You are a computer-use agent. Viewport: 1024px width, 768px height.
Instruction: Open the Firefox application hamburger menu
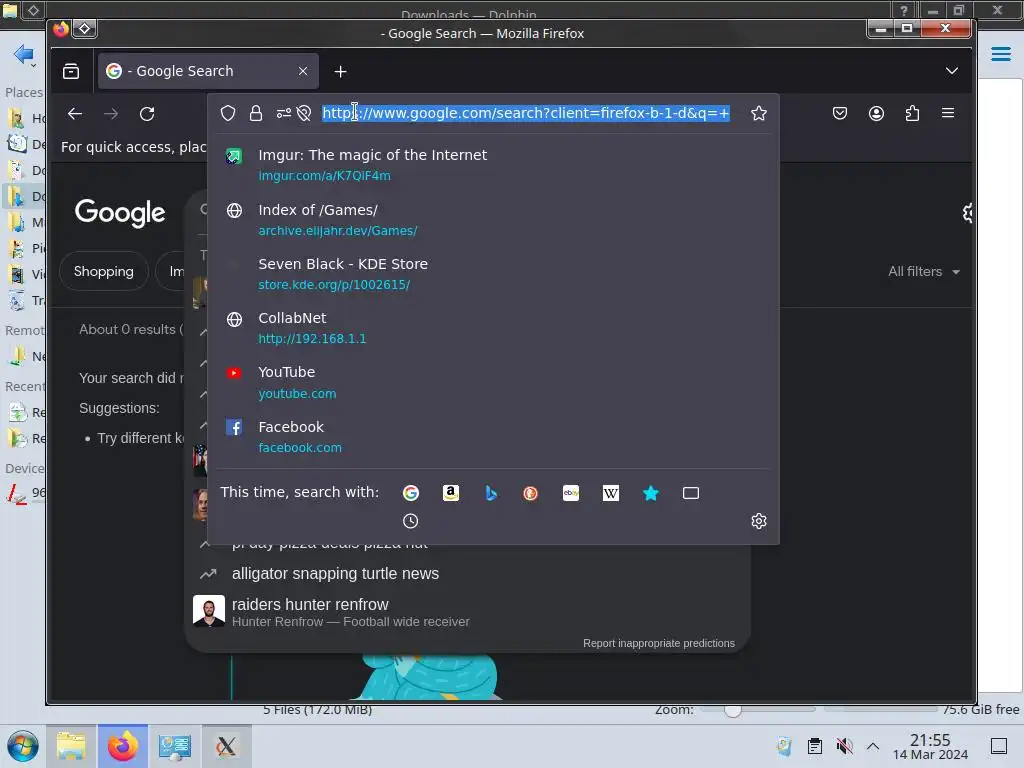pos(948,113)
